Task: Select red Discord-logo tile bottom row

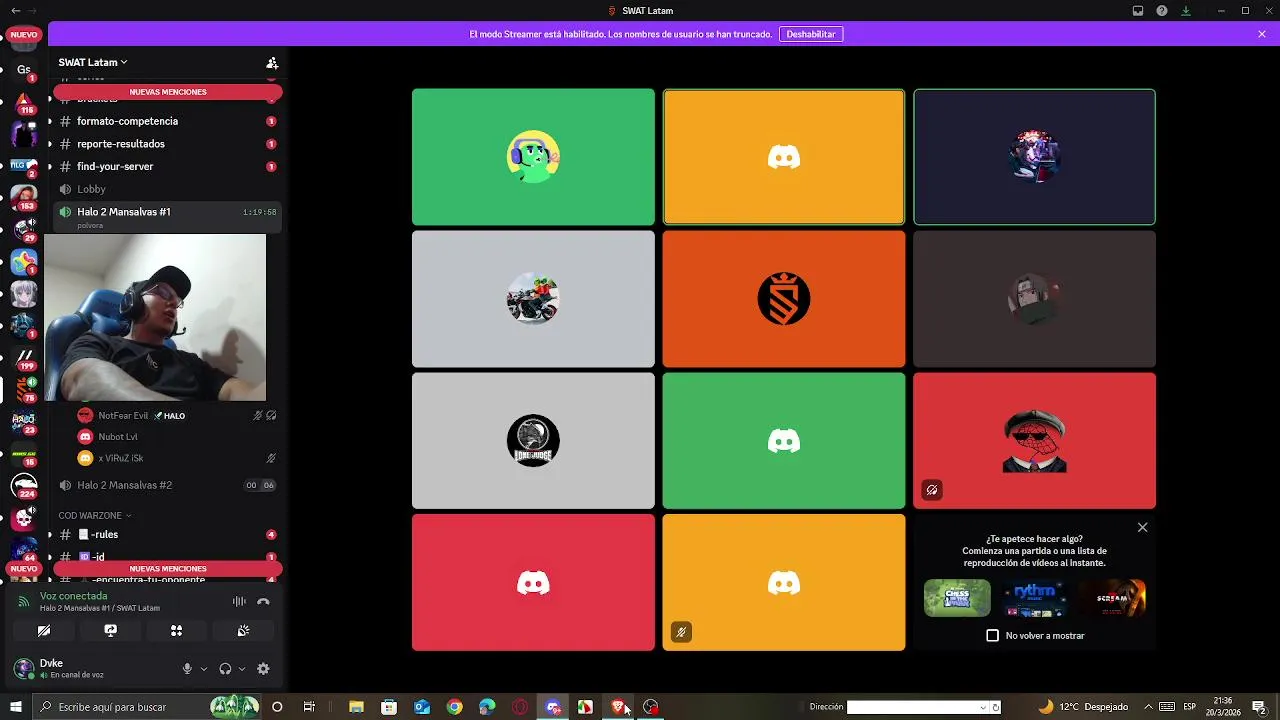Action: click(x=533, y=582)
